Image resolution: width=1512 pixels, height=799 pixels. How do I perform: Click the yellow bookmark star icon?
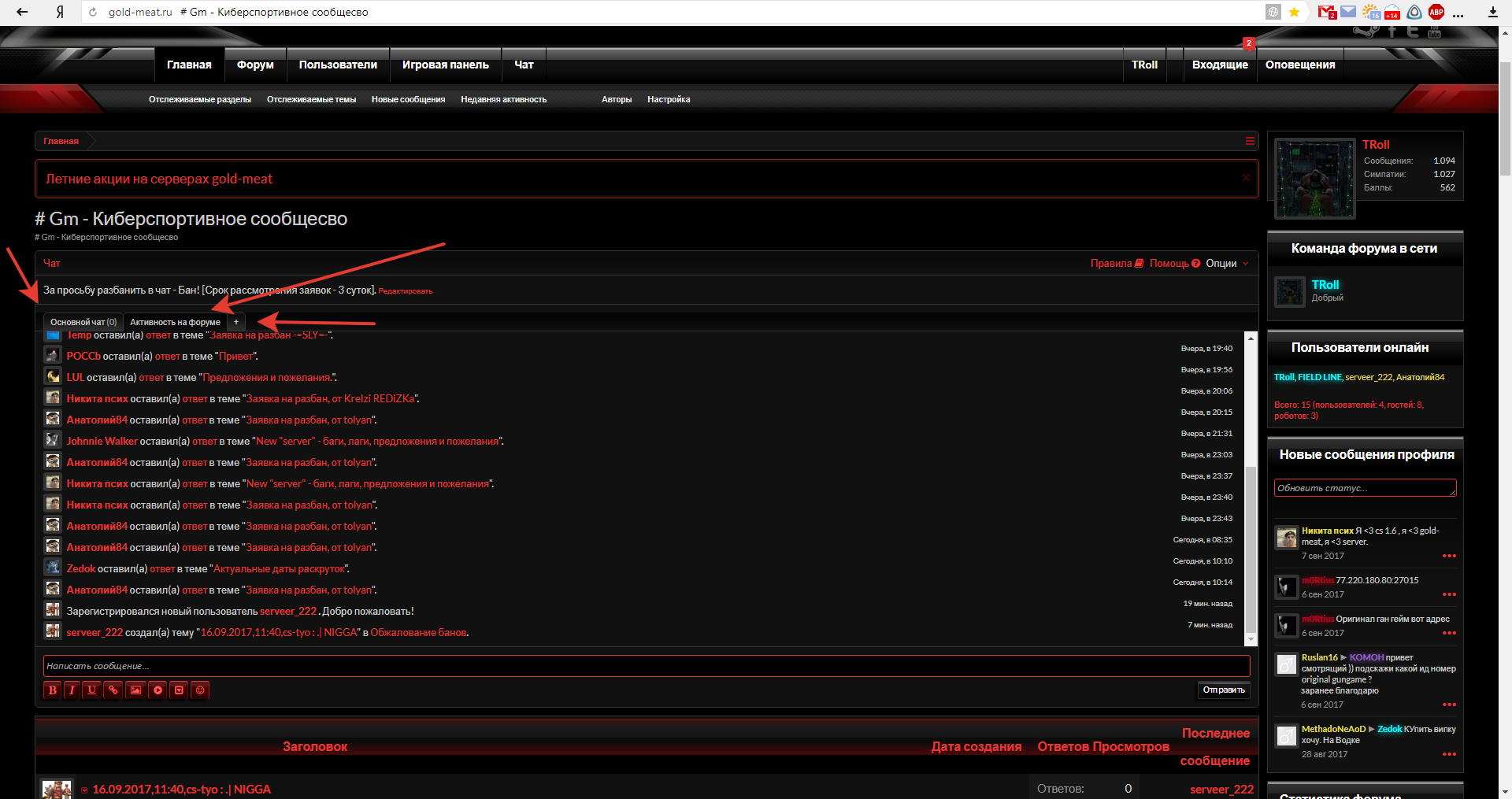(x=1294, y=12)
